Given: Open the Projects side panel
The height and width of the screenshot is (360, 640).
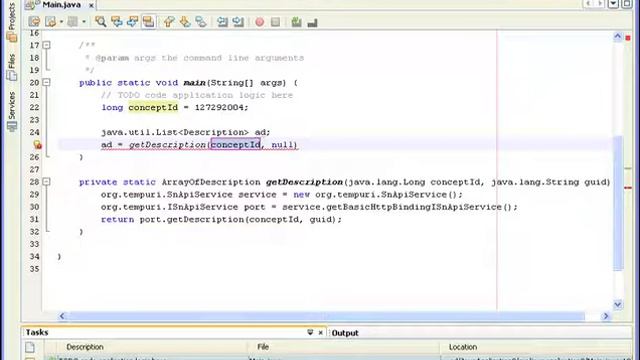Looking at the screenshot, I should click(x=12, y=22).
